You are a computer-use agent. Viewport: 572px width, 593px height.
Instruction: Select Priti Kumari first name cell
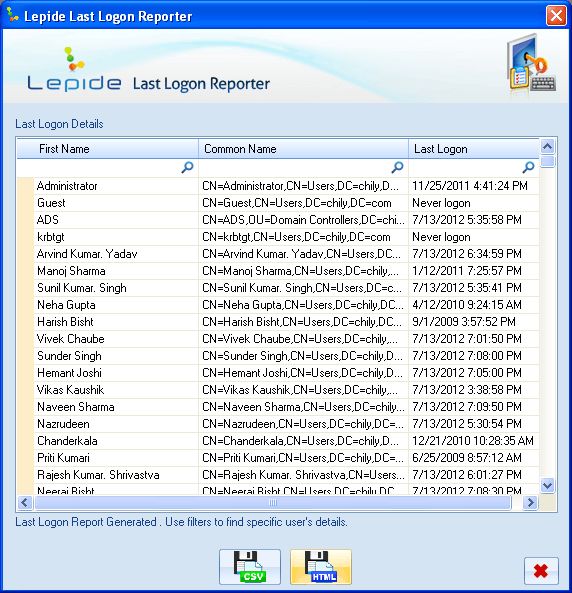(x=116, y=458)
